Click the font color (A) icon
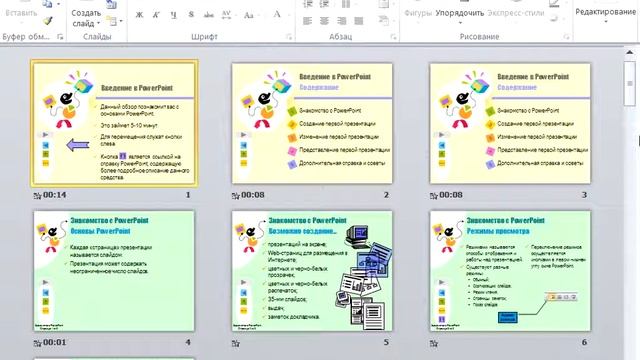Screen dimensions: 640x360 pyautogui.click(x=277, y=14)
